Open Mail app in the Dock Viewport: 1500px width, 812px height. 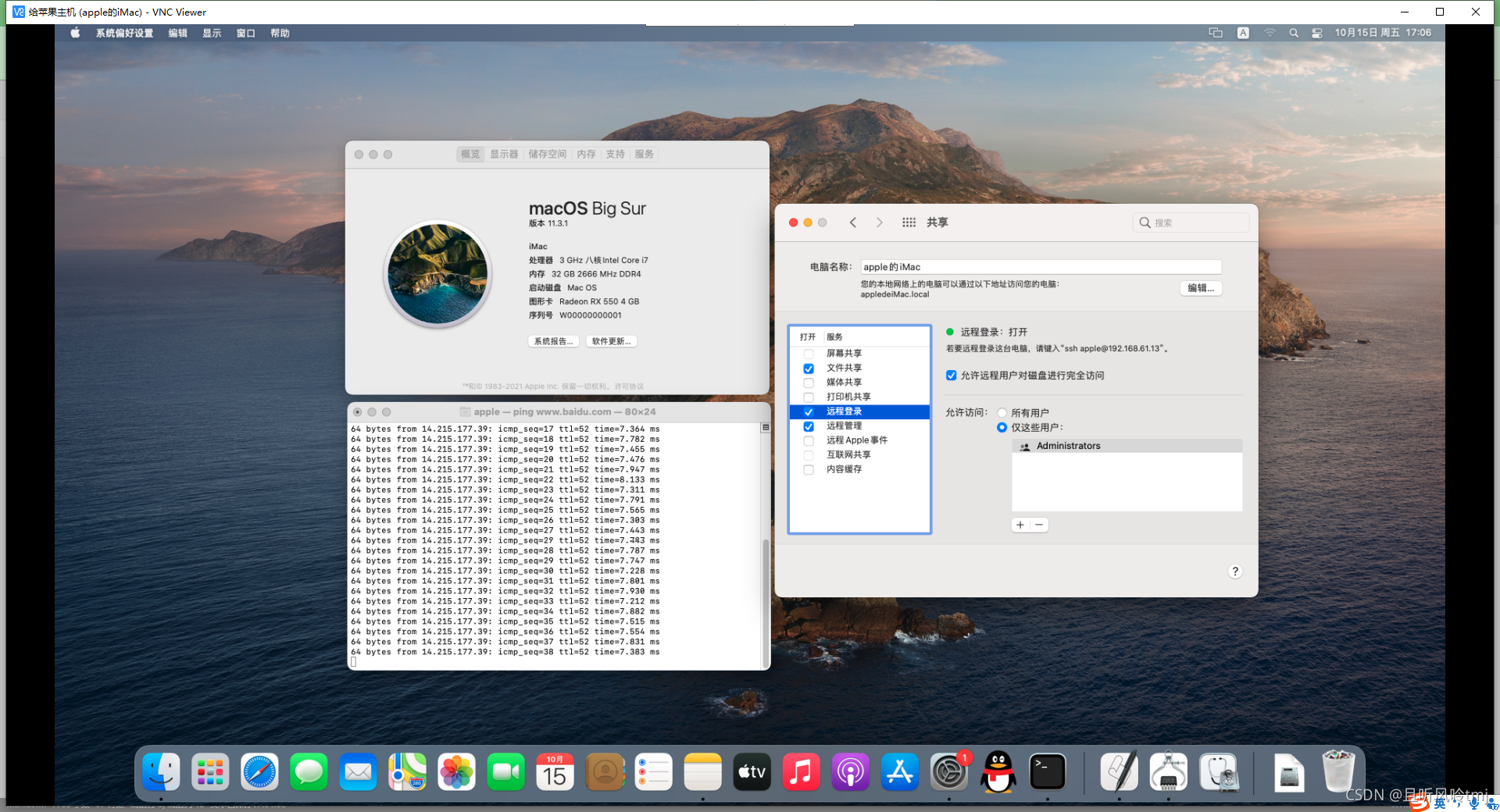point(358,772)
